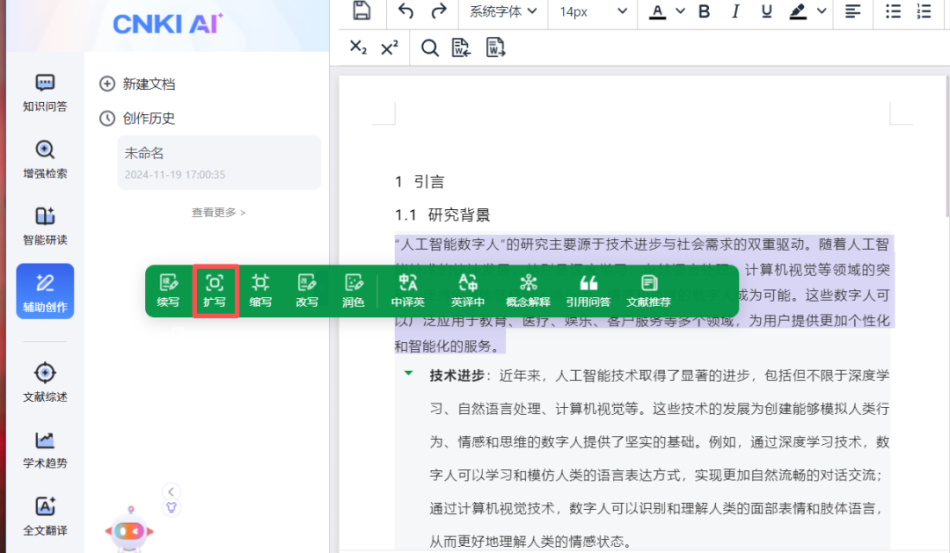Translate selection with 中译英
This screenshot has width=950, height=553.
[x=407, y=290]
